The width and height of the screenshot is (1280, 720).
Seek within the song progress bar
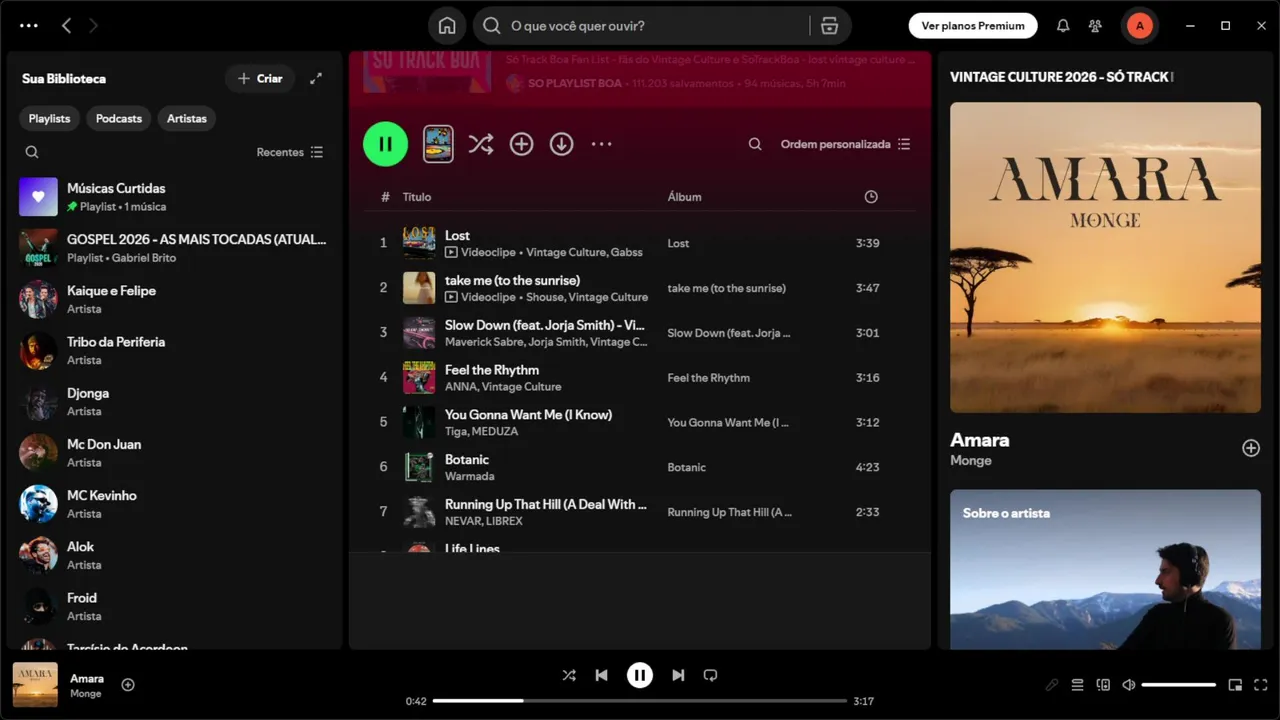coord(640,701)
